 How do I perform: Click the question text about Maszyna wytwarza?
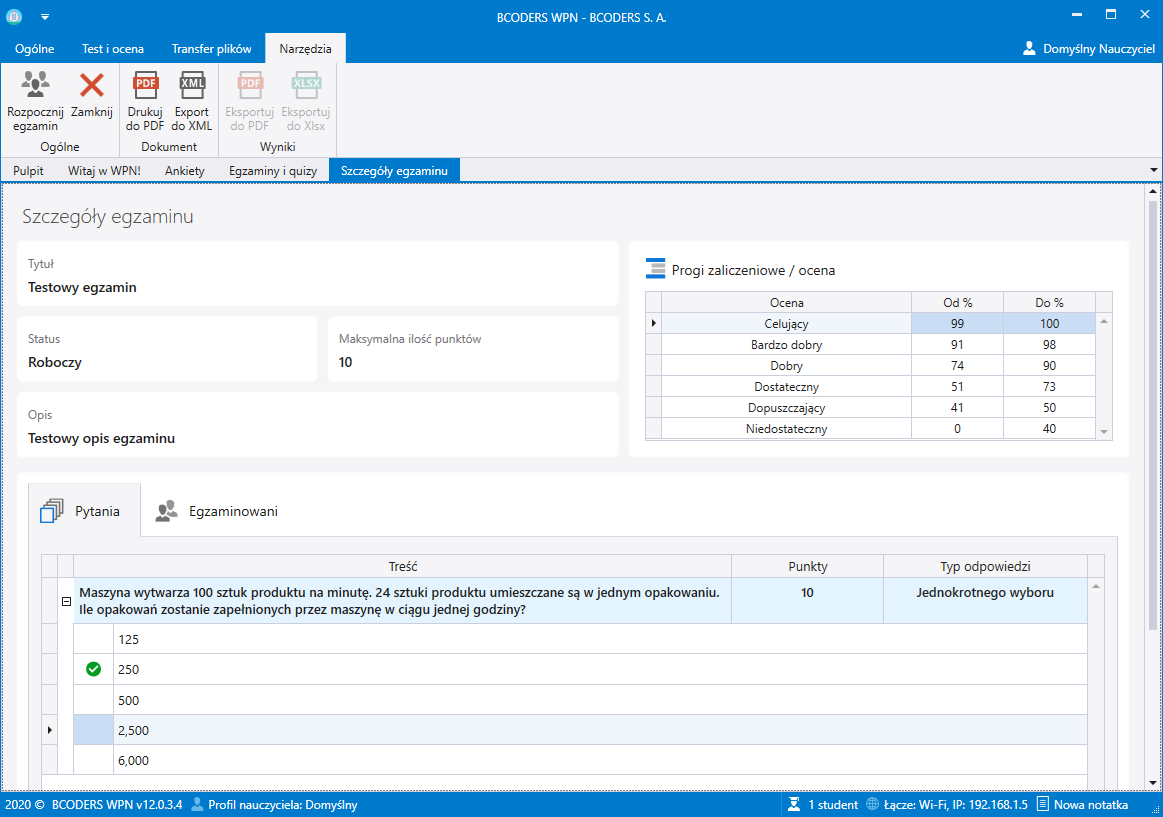(399, 601)
